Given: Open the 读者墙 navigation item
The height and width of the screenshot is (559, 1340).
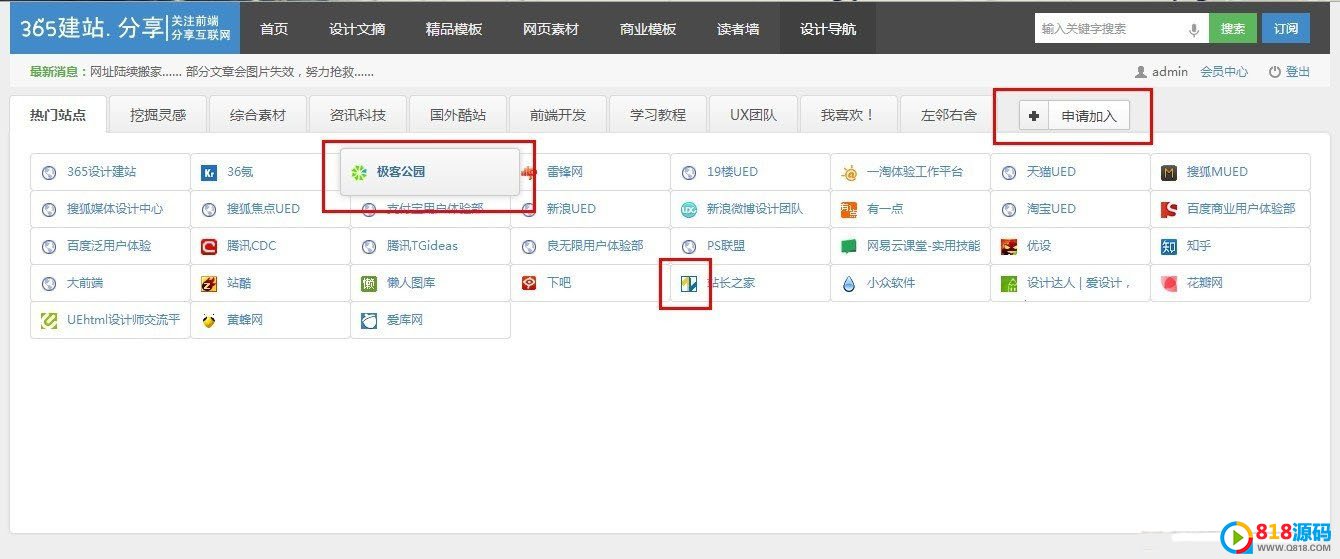Looking at the screenshot, I should [738, 28].
